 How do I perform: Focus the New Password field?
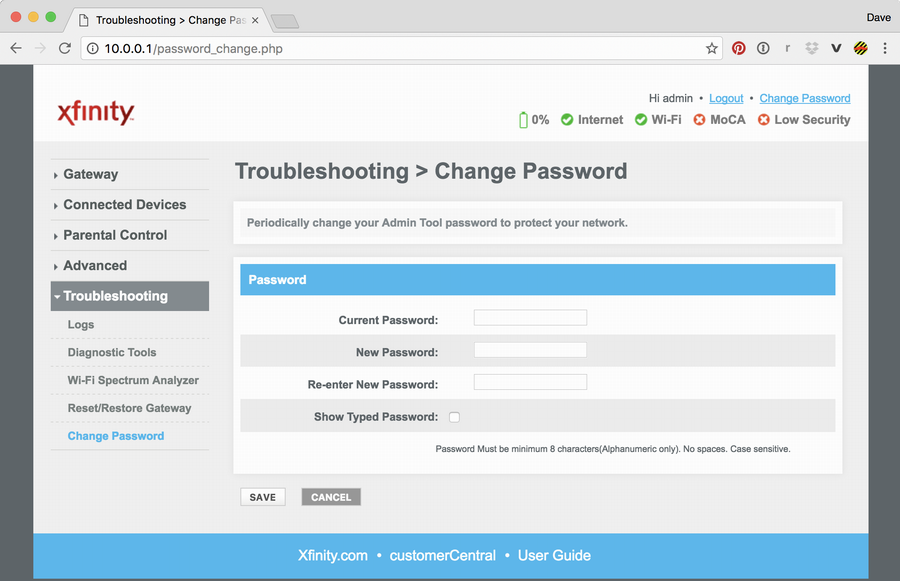click(x=530, y=350)
